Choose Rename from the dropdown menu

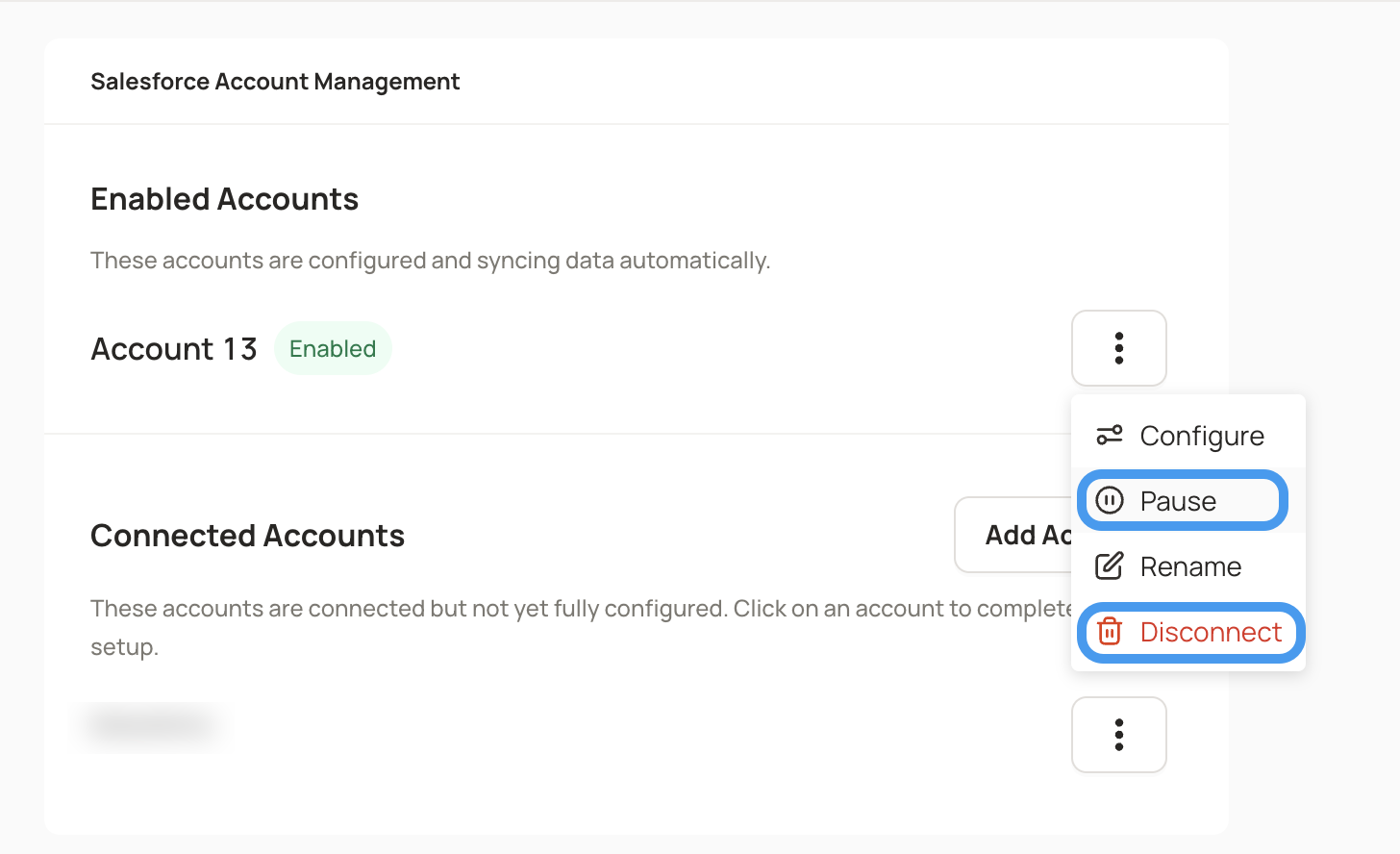[x=1188, y=566]
